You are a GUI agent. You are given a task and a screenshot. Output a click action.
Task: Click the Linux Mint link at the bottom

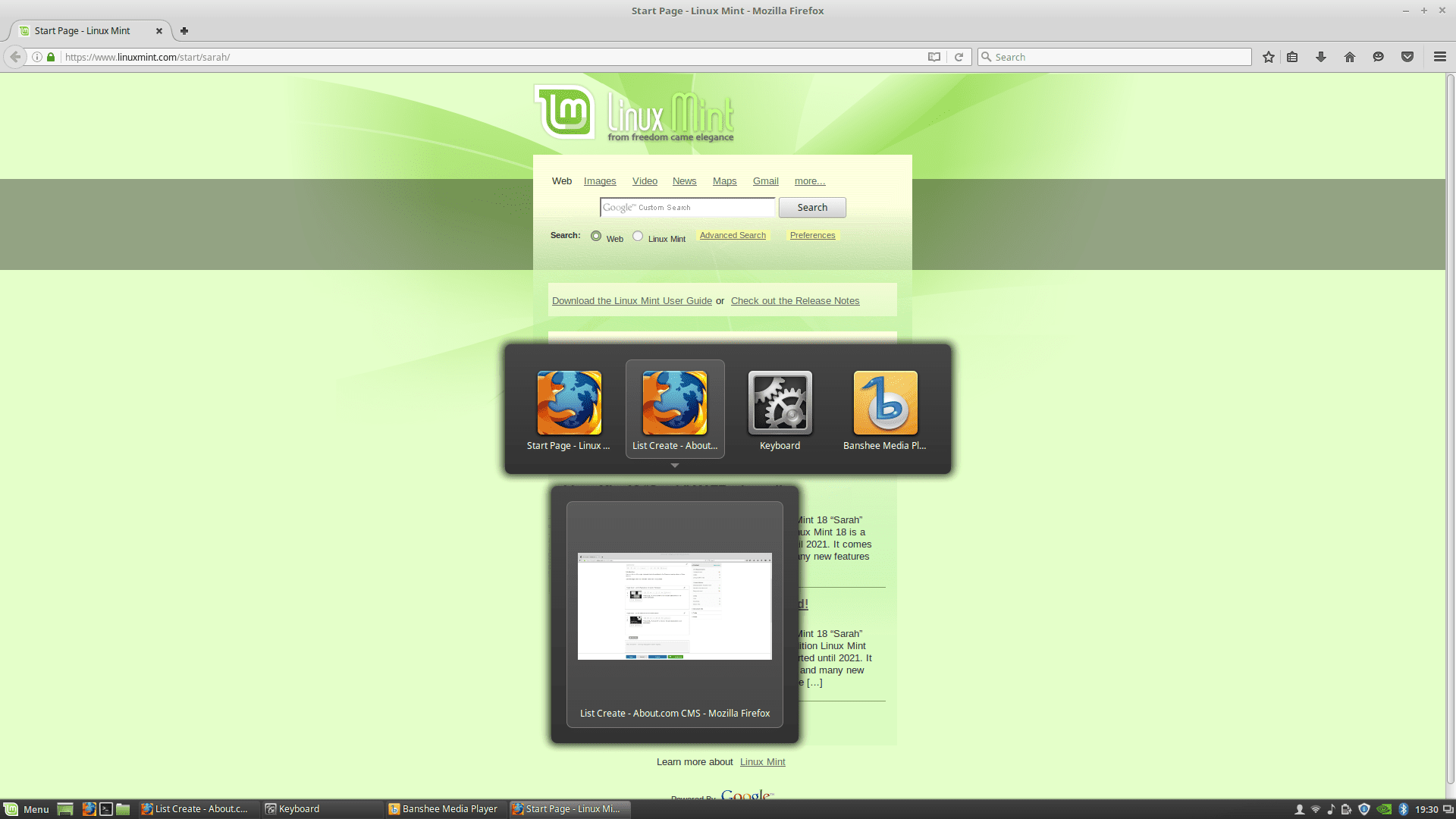(x=762, y=762)
